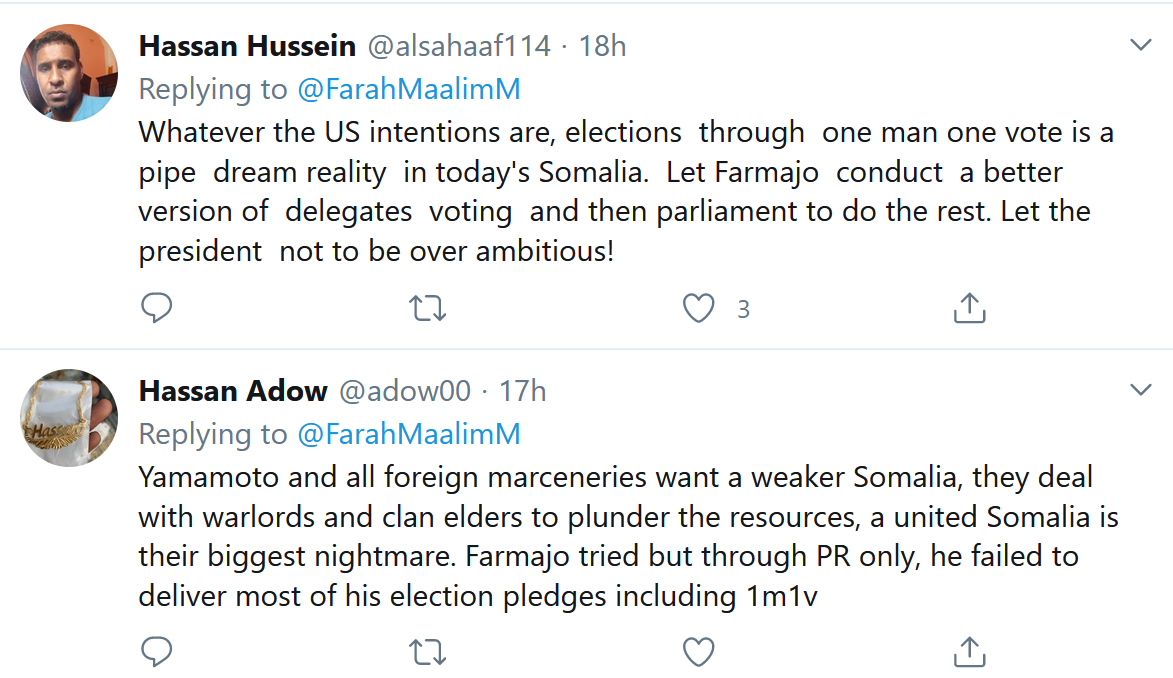Open Hassan Hussein's profile picture
1173x678 pixels.
[x=69, y=73]
